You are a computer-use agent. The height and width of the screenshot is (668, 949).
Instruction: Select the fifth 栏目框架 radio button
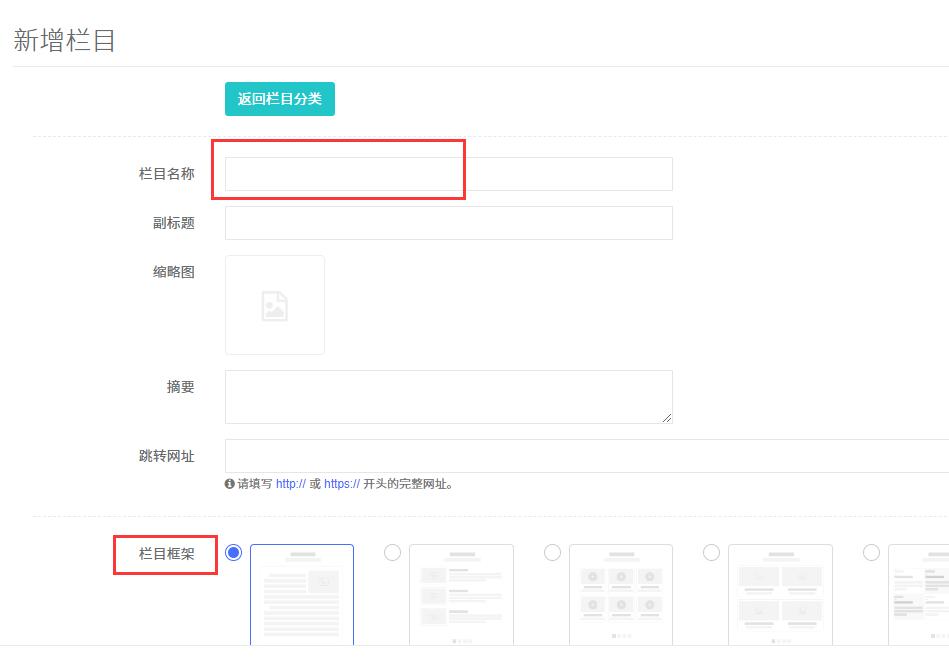[871, 553]
